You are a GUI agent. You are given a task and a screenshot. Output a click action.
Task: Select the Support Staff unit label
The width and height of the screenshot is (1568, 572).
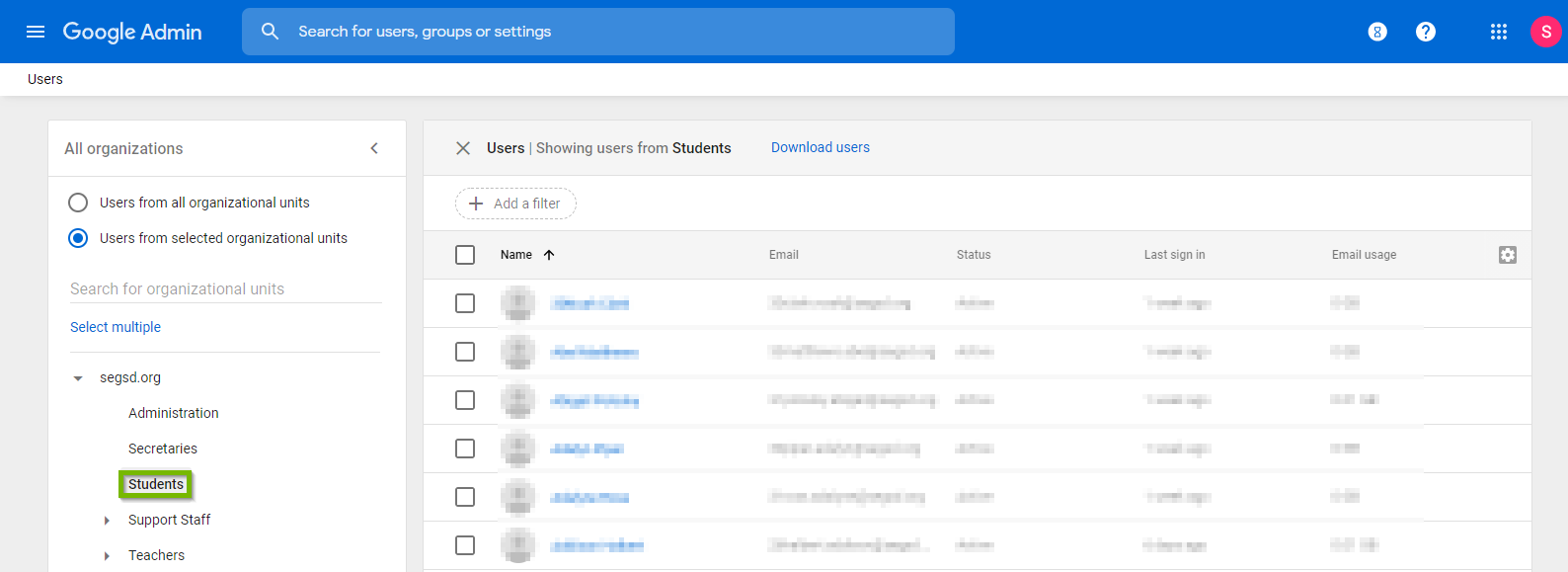click(x=170, y=520)
